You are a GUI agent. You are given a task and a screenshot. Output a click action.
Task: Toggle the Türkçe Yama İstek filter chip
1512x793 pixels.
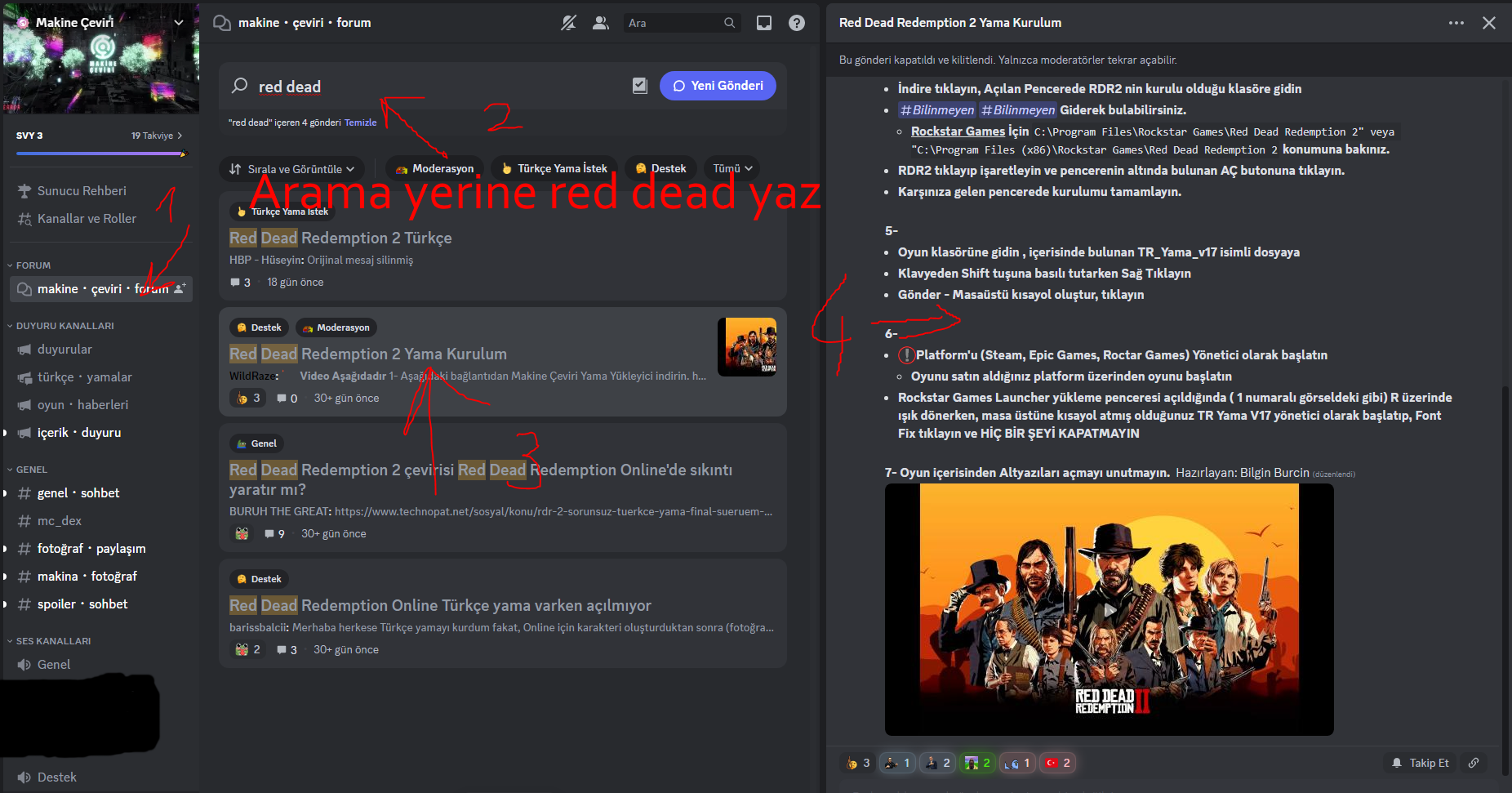coord(554,169)
